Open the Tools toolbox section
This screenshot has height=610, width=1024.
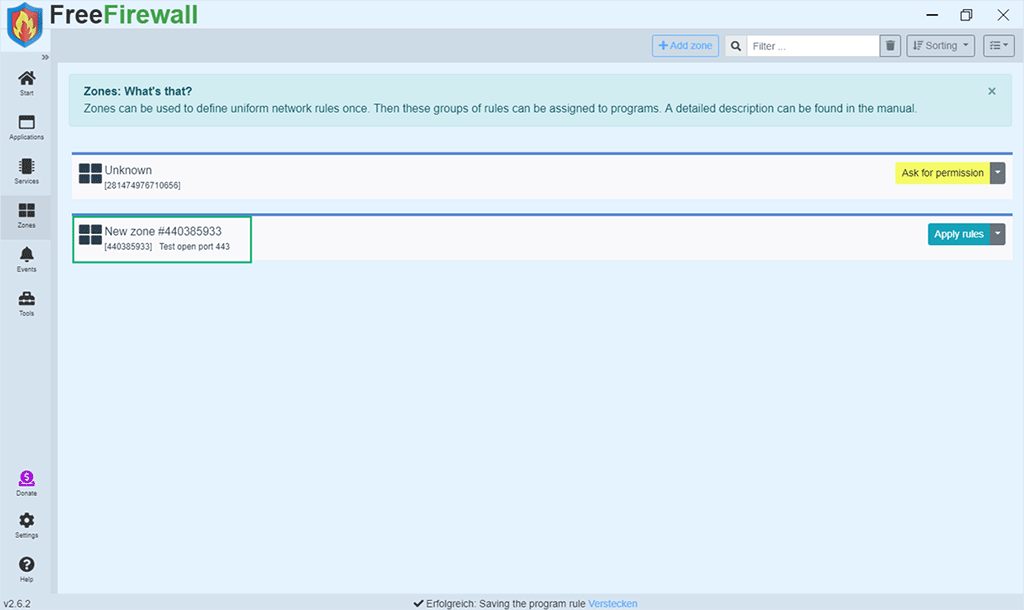(x=27, y=302)
